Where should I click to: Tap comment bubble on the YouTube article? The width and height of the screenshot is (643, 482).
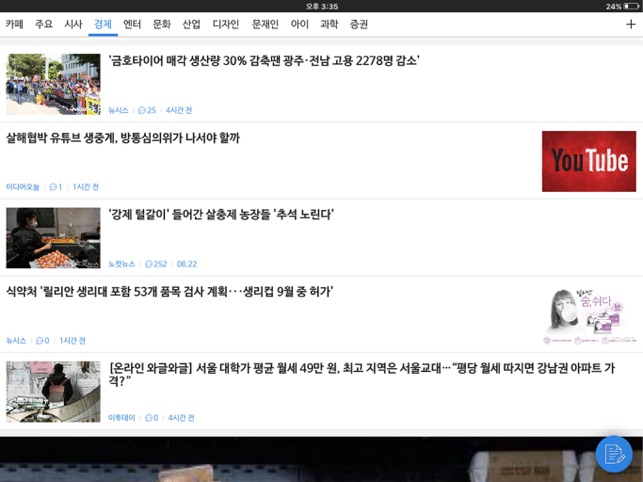[53, 187]
